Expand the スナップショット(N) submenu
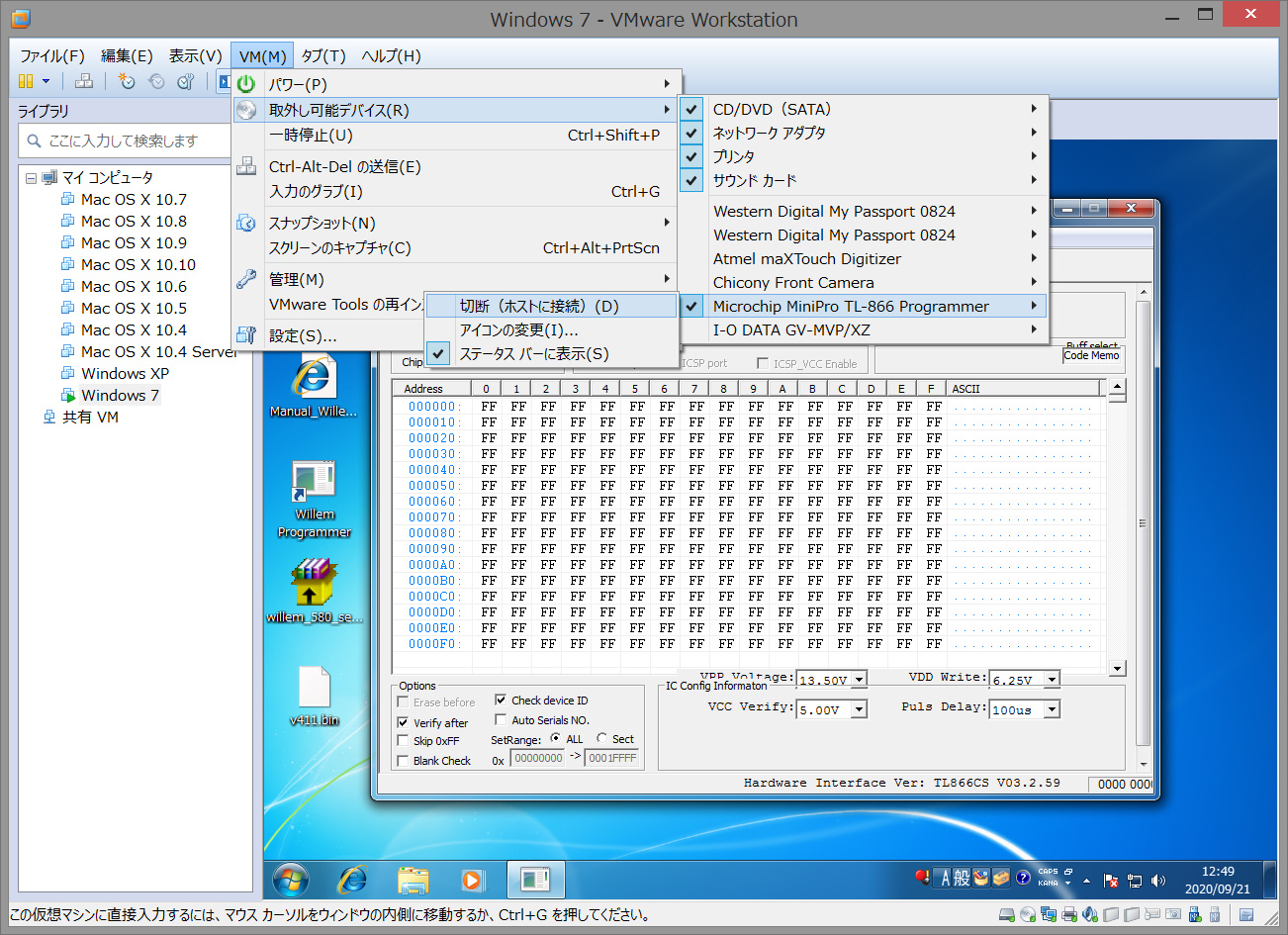This screenshot has height=935, width=1288. [x=455, y=223]
